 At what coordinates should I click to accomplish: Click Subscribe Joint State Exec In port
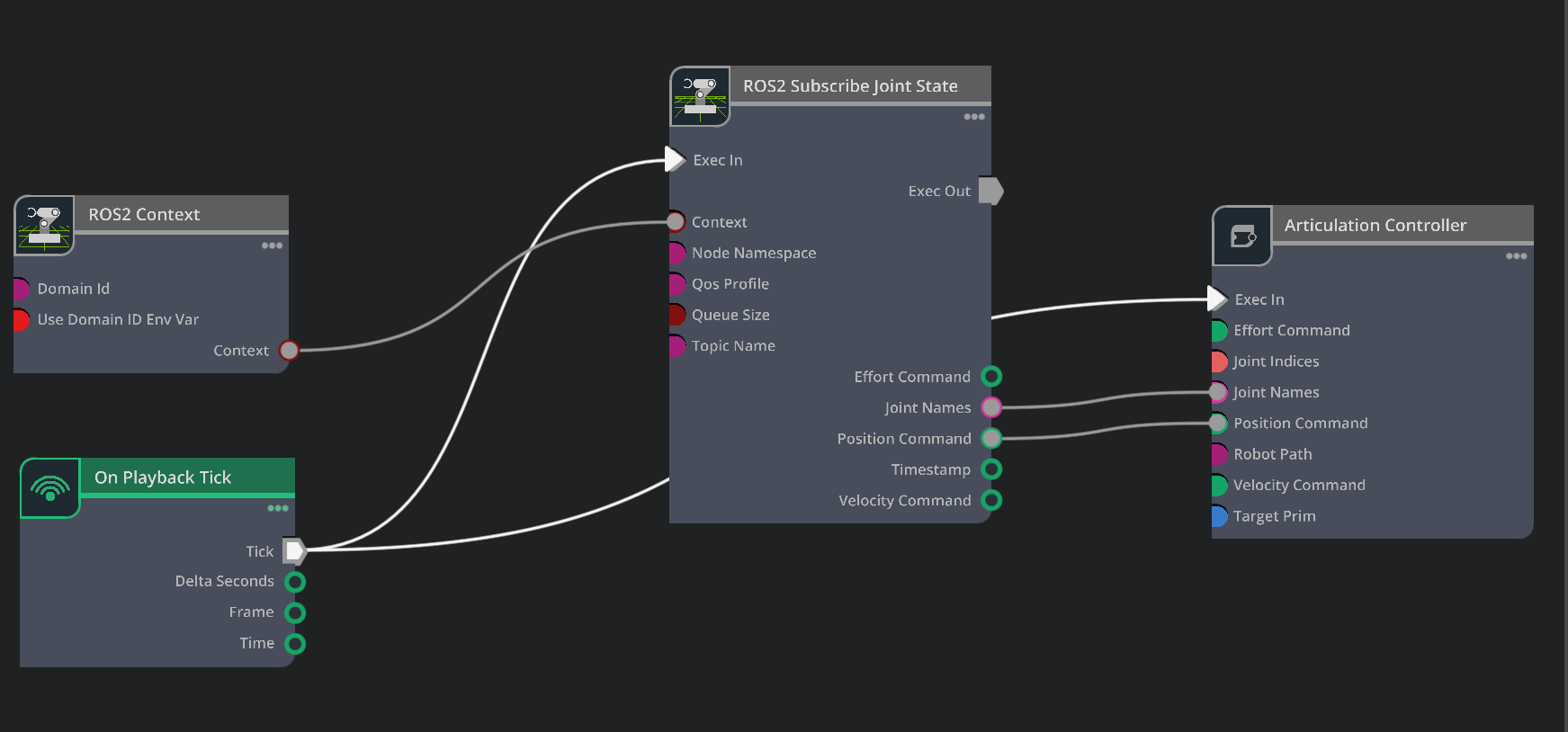[x=676, y=159]
